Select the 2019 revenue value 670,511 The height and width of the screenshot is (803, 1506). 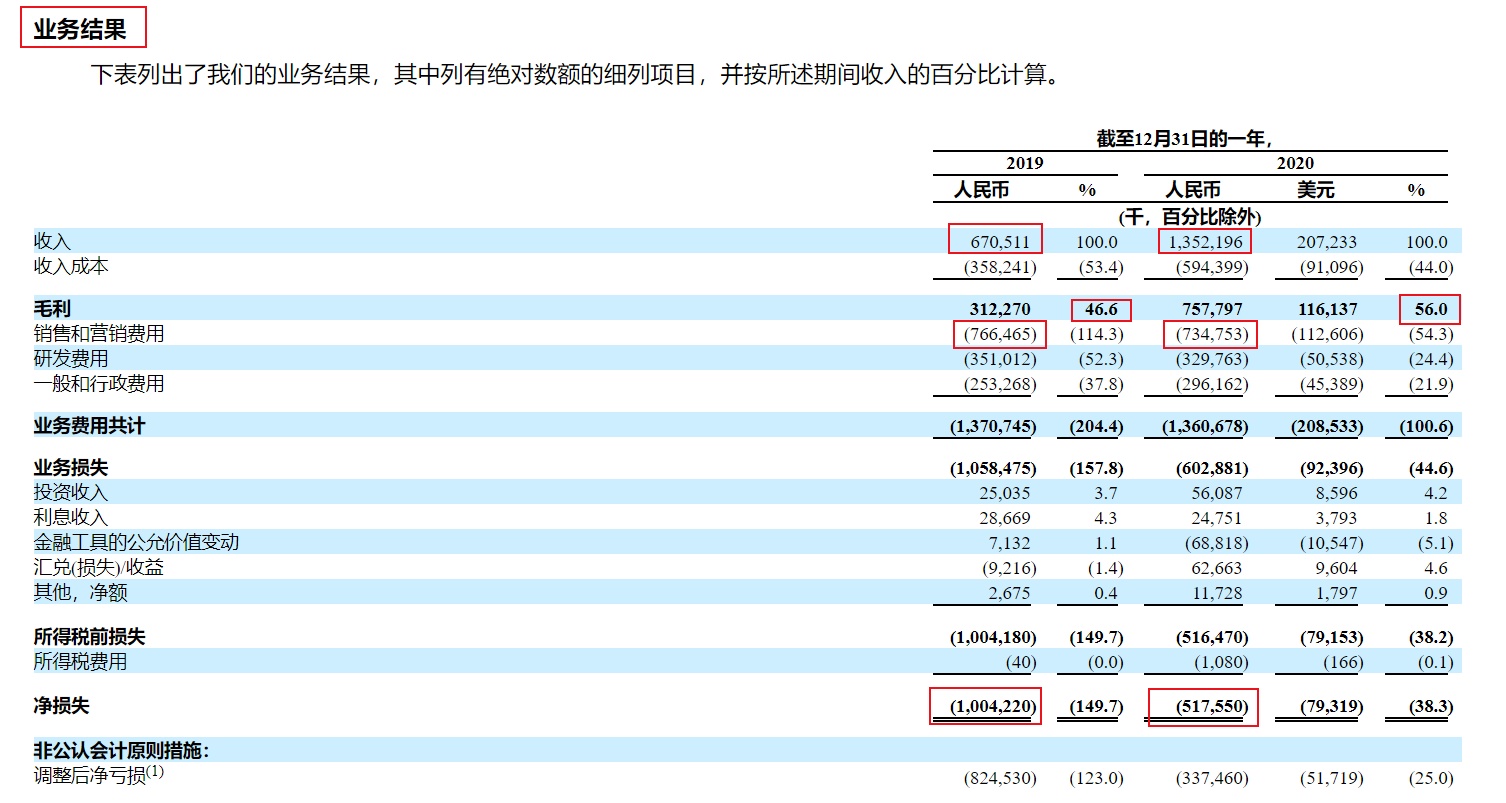click(996, 241)
